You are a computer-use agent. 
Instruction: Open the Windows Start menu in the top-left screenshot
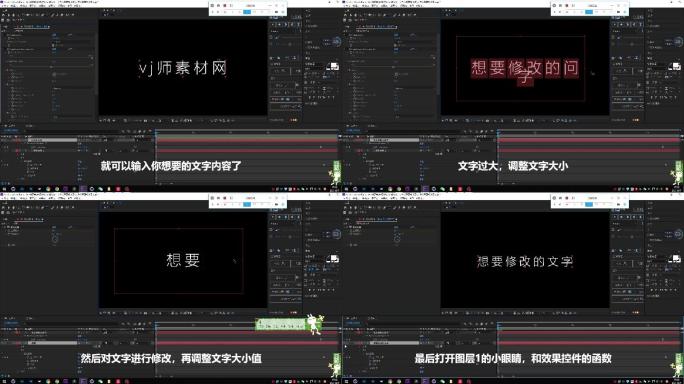pos(3,189)
